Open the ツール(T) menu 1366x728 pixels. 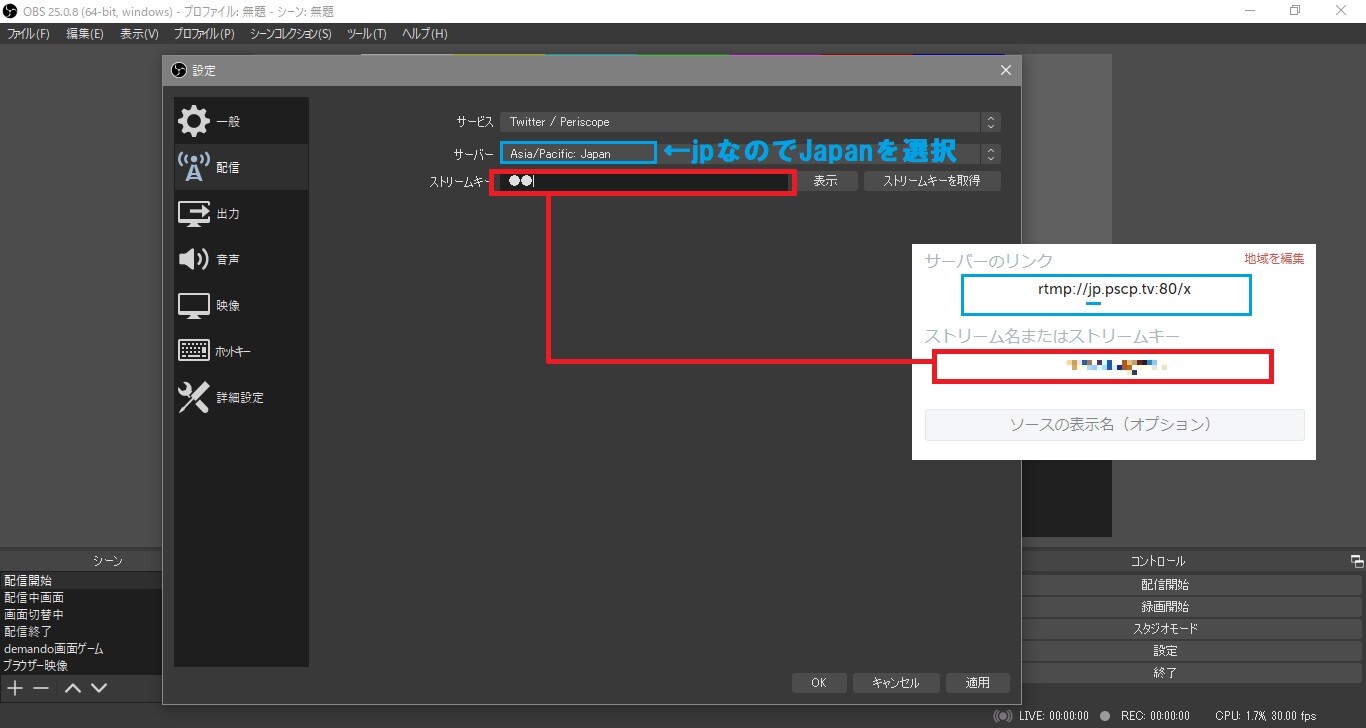pyautogui.click(x=366, y=34)
